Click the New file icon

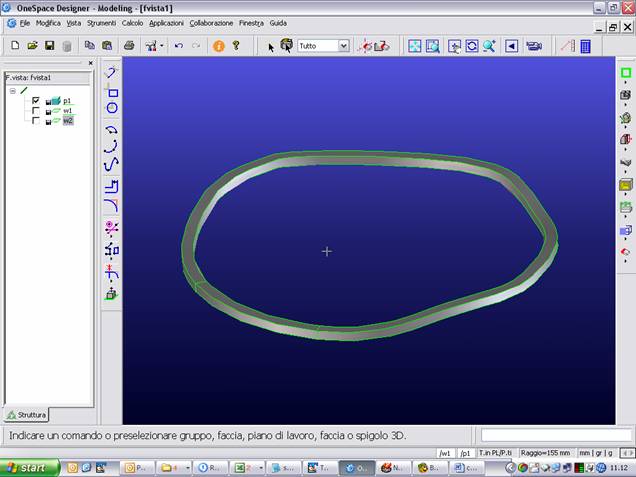tap(15, 45)
